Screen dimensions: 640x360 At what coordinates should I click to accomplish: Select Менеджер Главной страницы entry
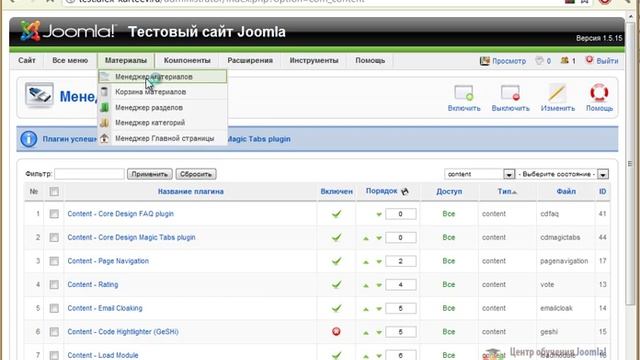[162, 139]
